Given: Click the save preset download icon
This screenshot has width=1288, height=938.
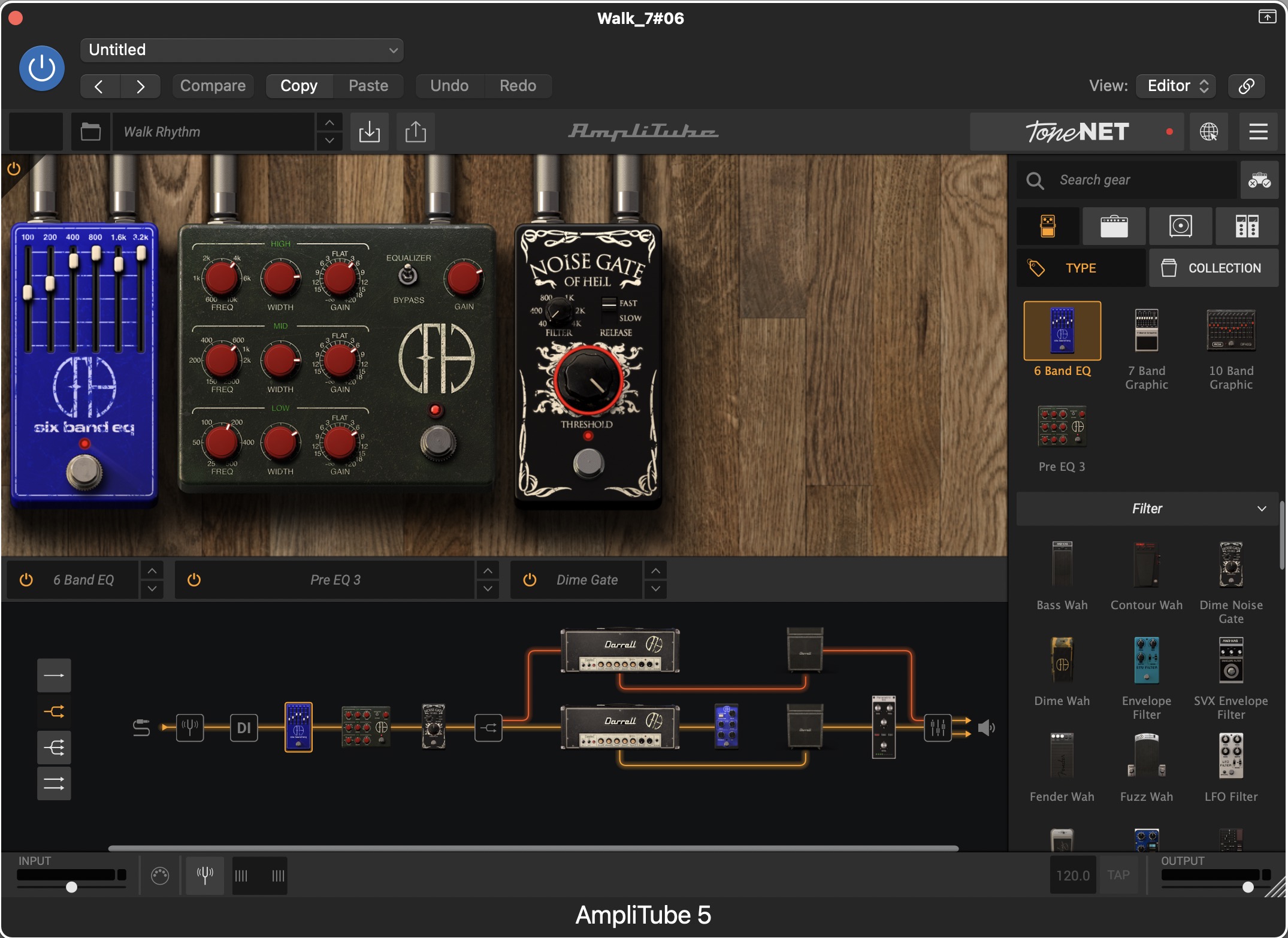Looking at the screenshot, I should (x=370, y=132).
